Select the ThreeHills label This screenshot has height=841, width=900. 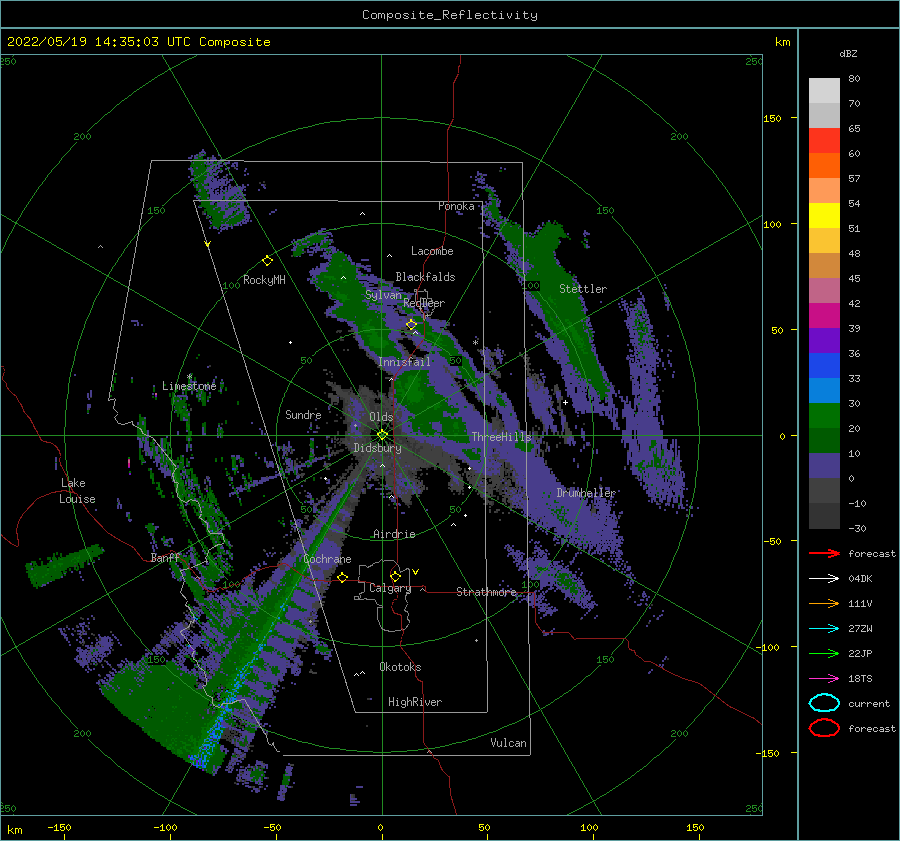click(x=502, y=437)
